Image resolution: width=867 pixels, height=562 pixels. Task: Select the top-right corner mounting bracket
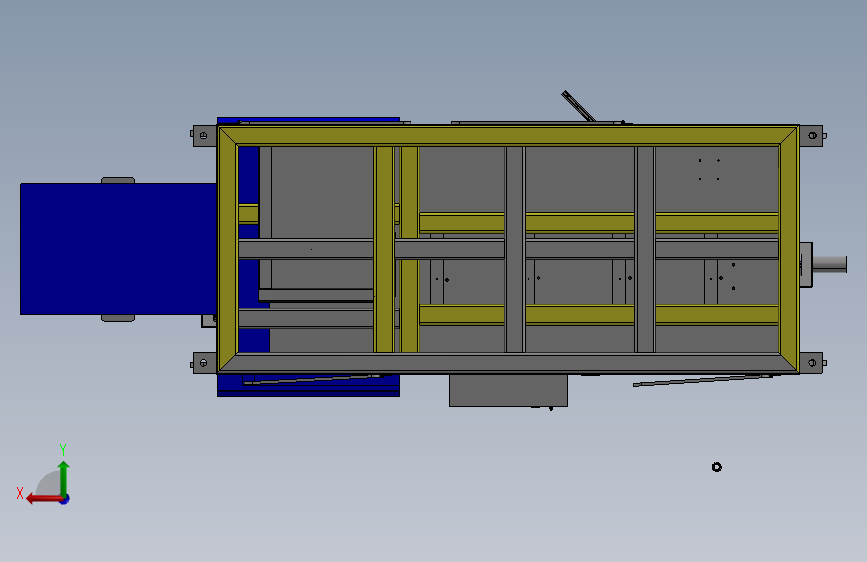tap(812, 136)
